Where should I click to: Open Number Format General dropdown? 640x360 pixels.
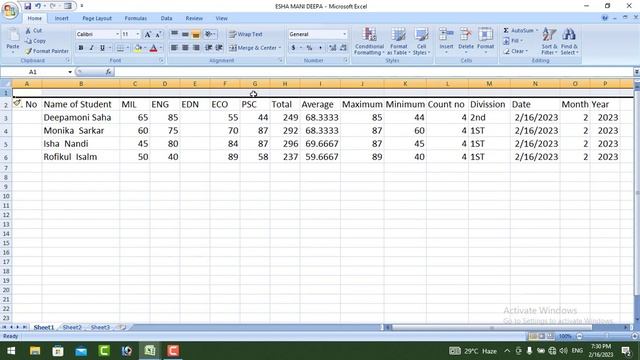pos(345,34)
